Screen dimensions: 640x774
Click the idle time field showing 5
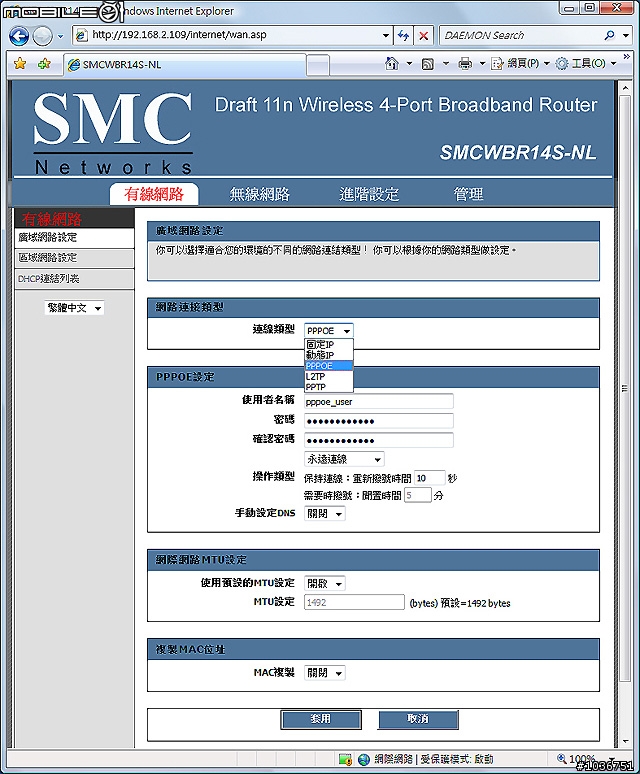click(417, 495)
